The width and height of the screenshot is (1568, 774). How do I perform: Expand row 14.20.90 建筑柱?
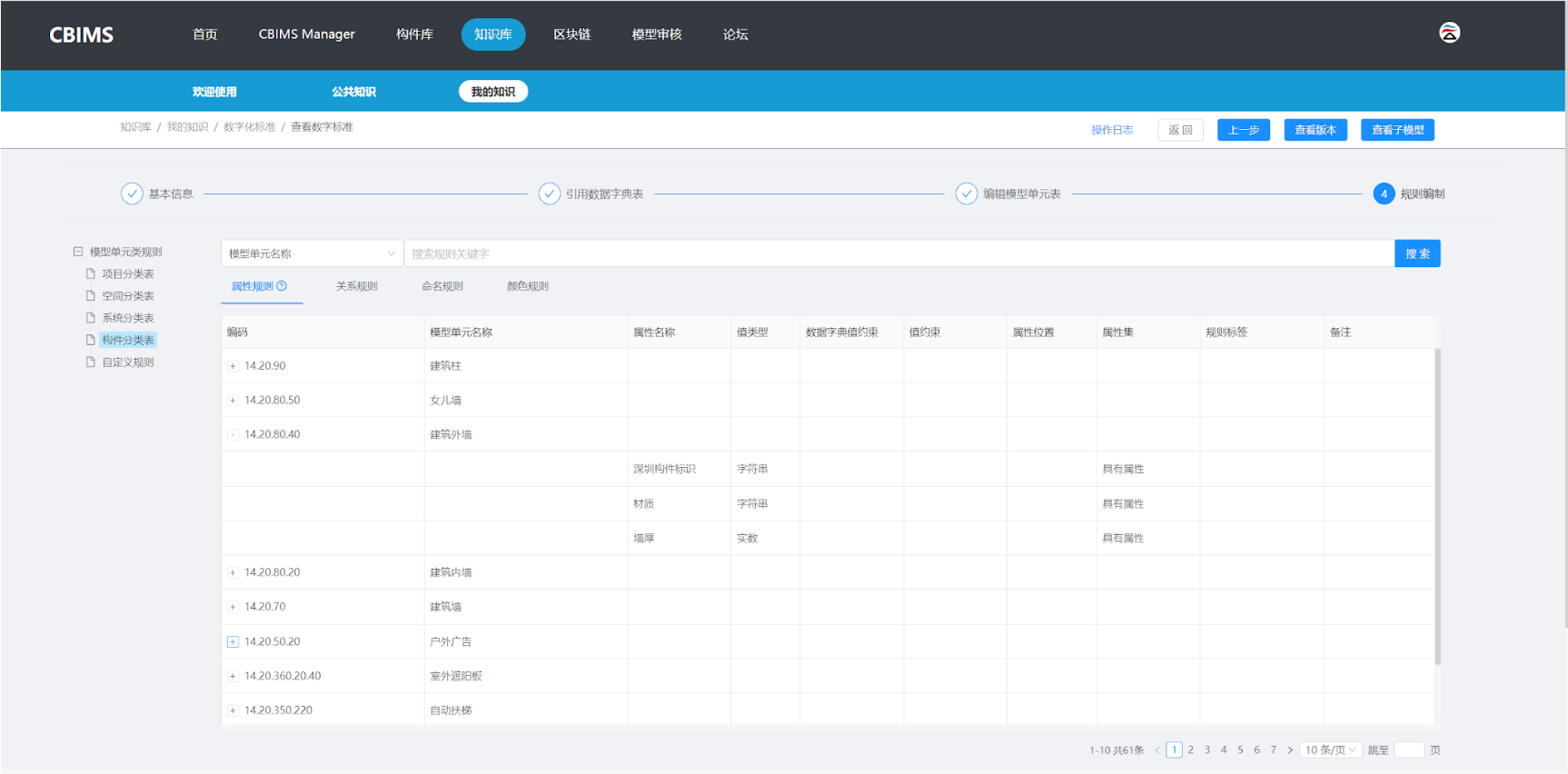(x=233, y=366)
